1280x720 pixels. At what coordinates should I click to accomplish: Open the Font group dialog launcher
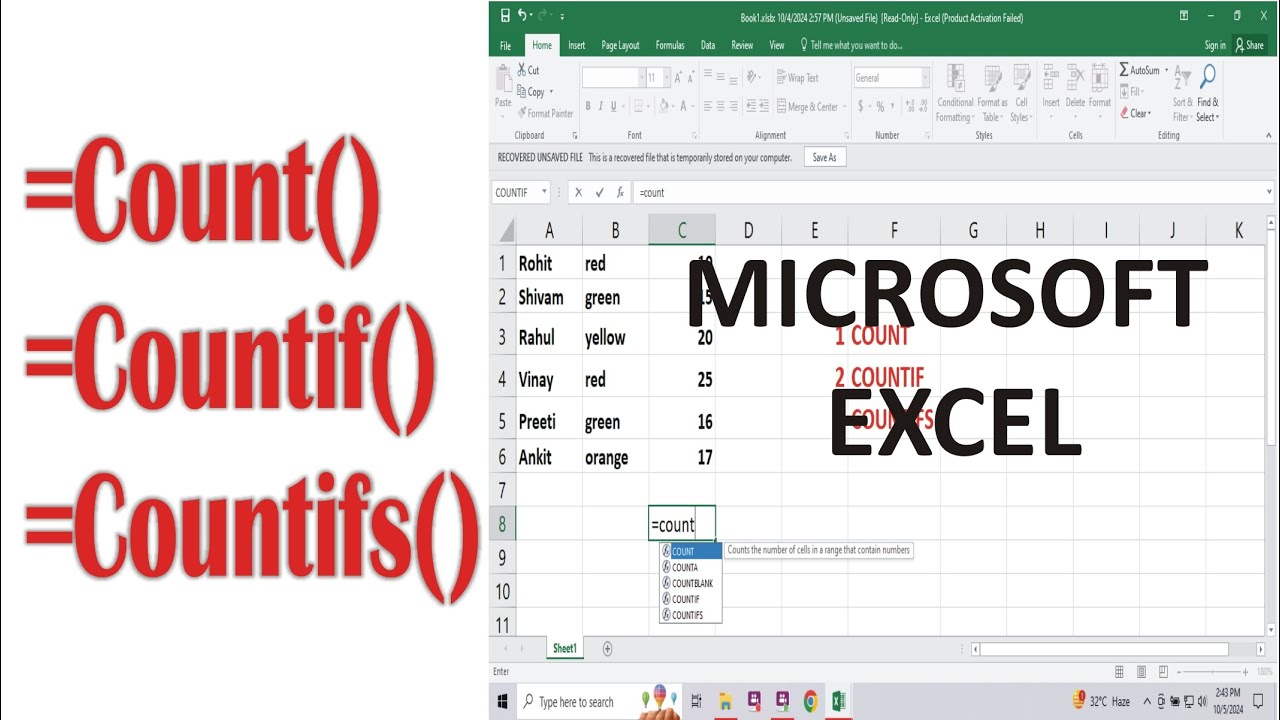[692, 135]
